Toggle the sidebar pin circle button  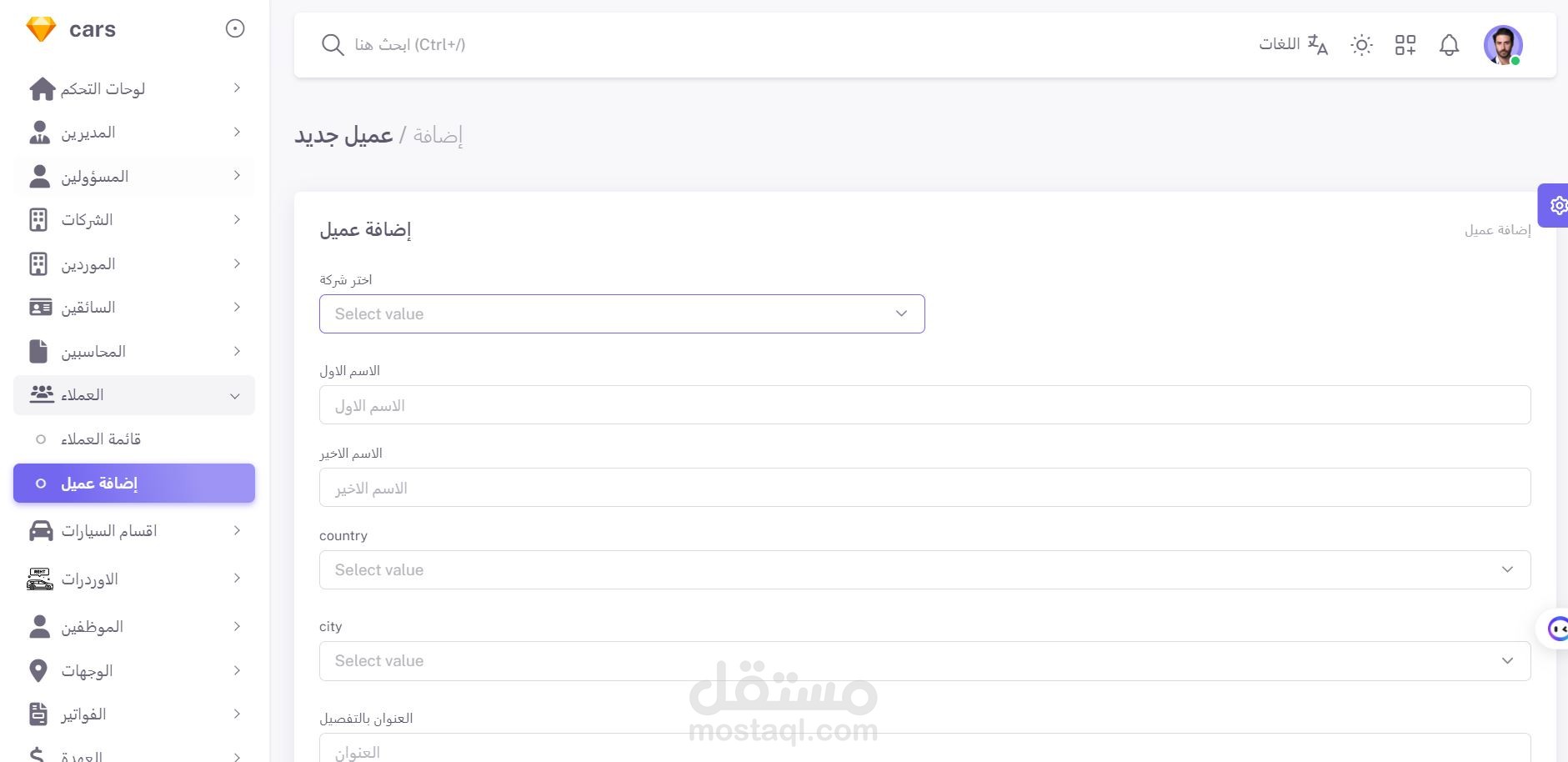(x=235, y=29)
